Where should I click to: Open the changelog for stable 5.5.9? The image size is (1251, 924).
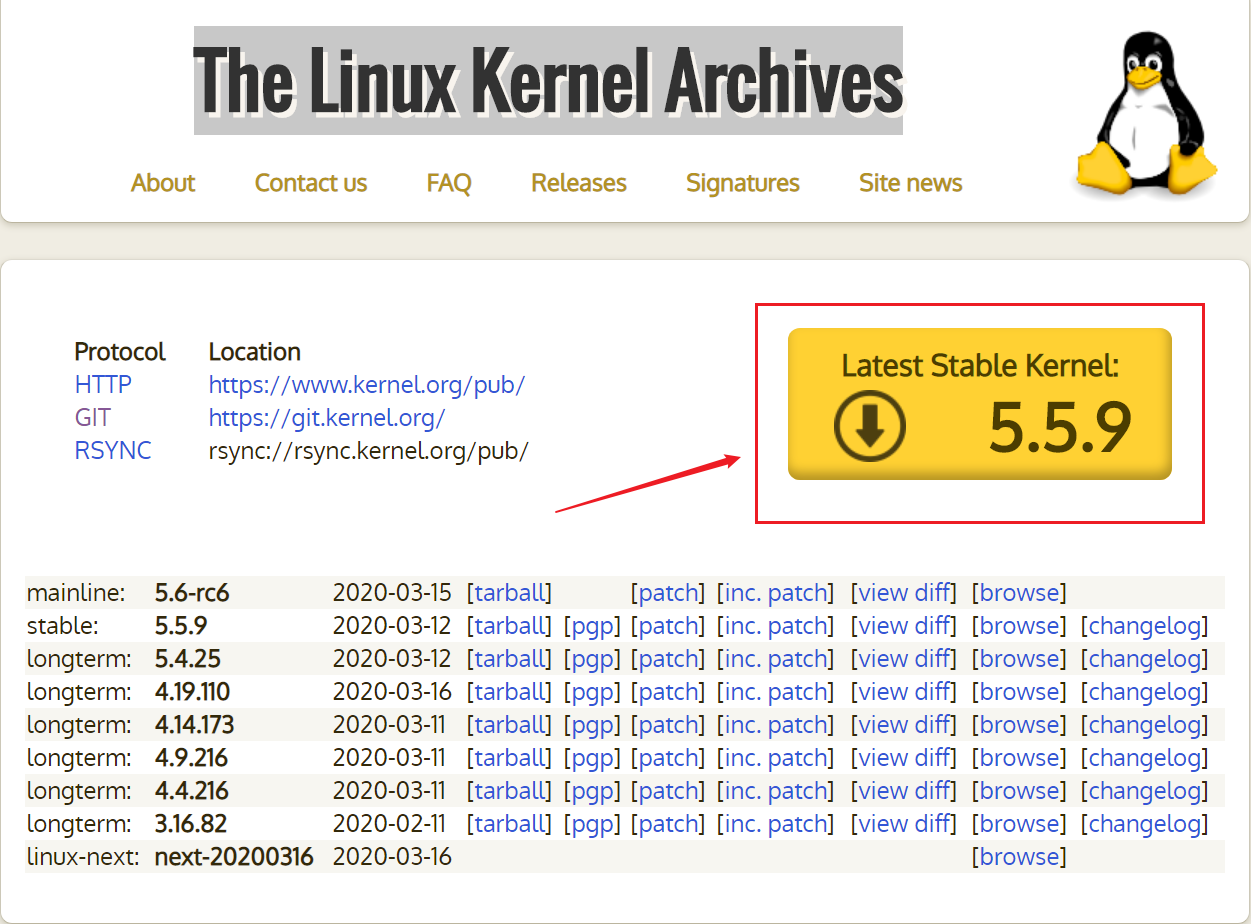point(1145,626)
